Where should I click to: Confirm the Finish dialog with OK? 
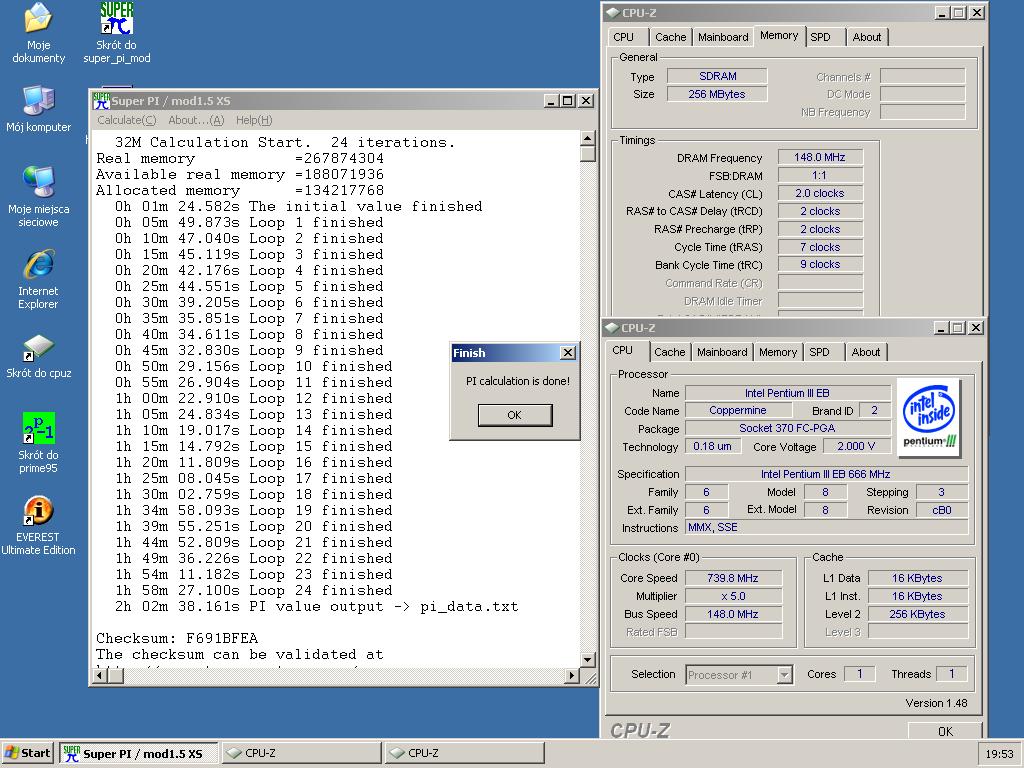pyautogui.click(x=515, y=415)
